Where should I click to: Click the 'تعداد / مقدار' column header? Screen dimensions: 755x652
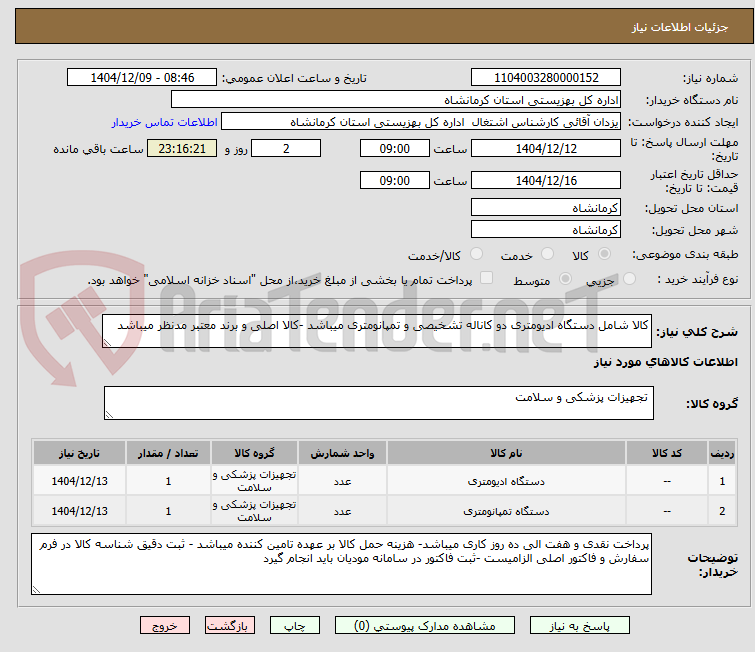point(168,453)
